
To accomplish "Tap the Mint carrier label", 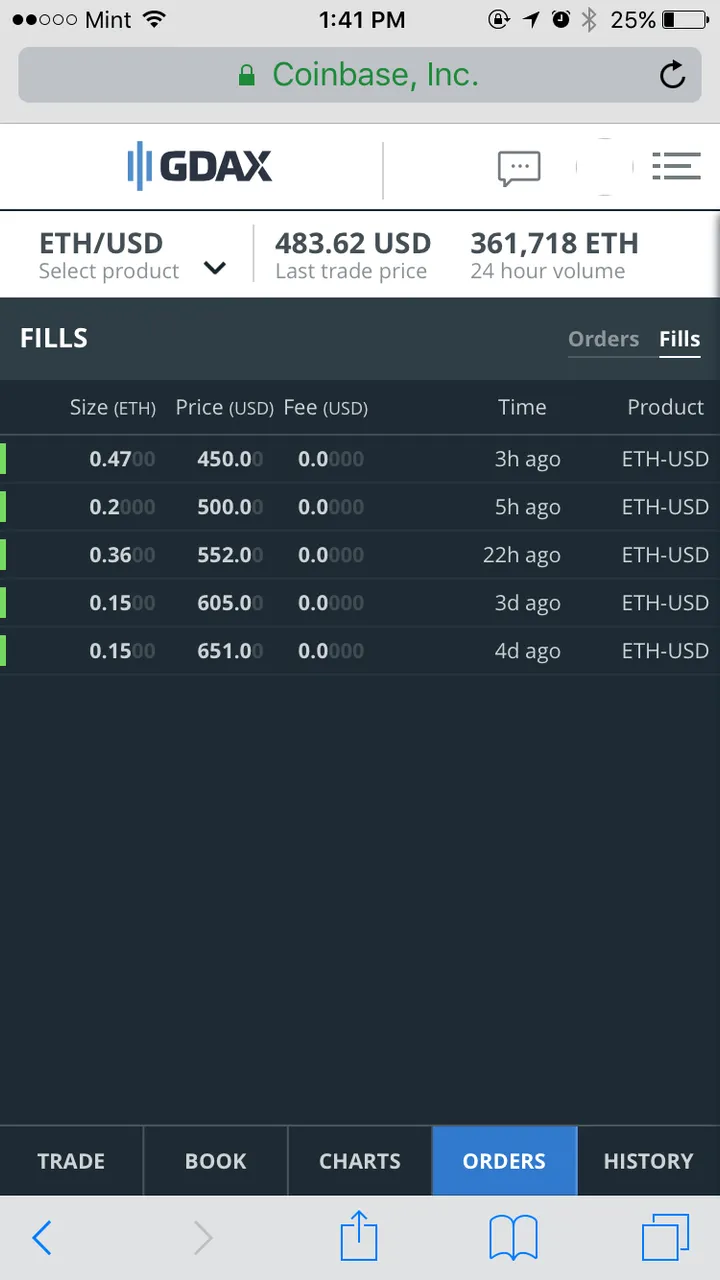I will (x=106, y=19).
